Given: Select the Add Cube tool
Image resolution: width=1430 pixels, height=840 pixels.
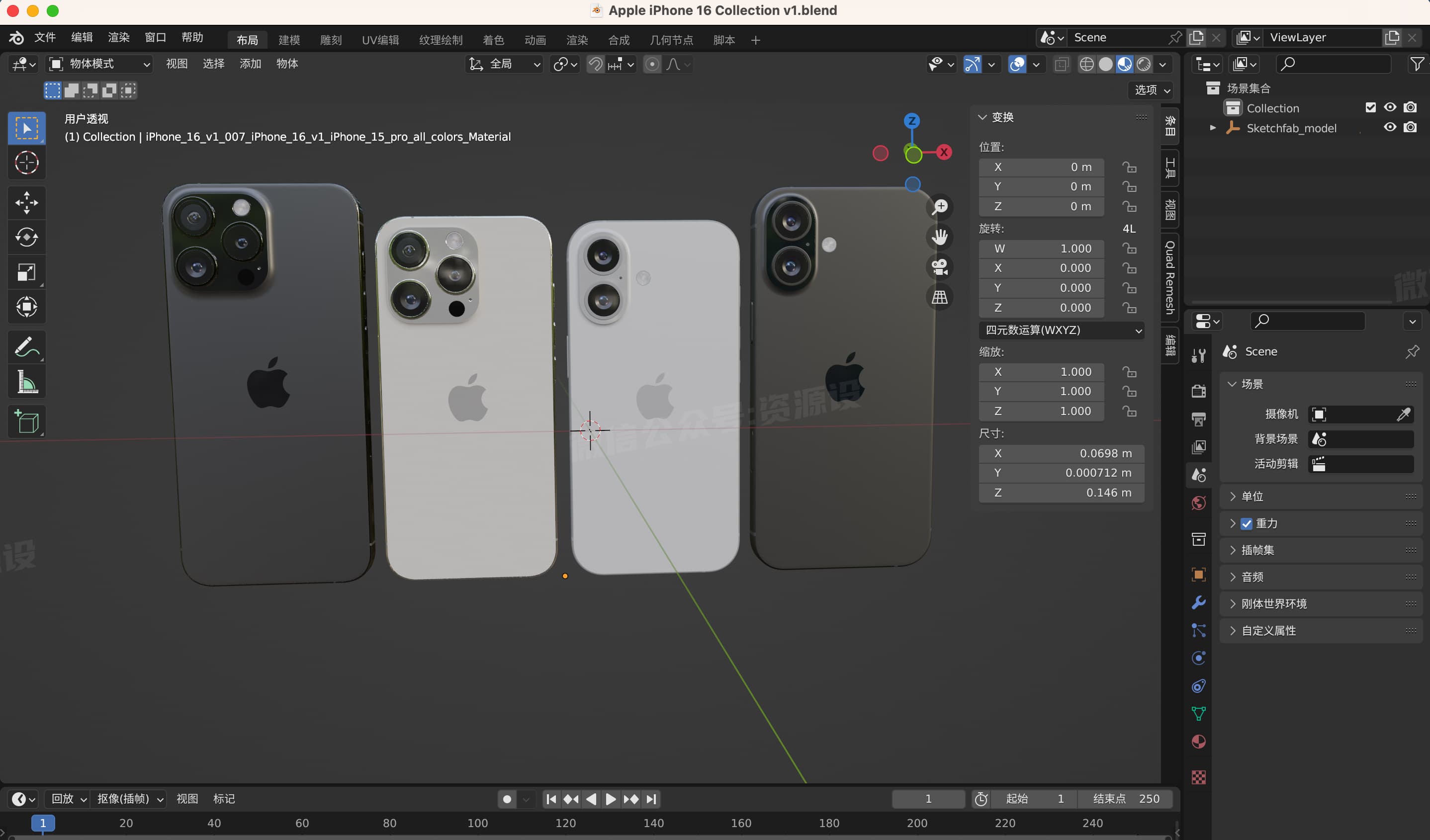Looking at the screenshot, I should tap(27, 421).
